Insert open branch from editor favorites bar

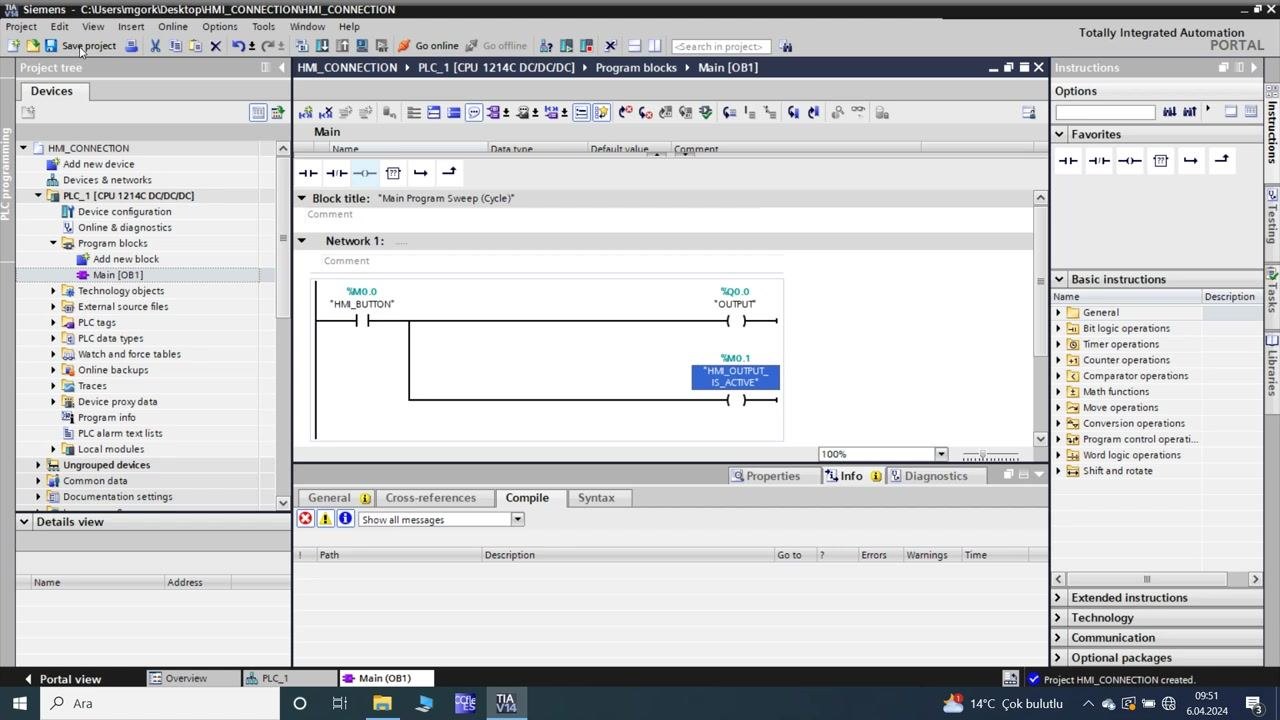coord(420,173)
